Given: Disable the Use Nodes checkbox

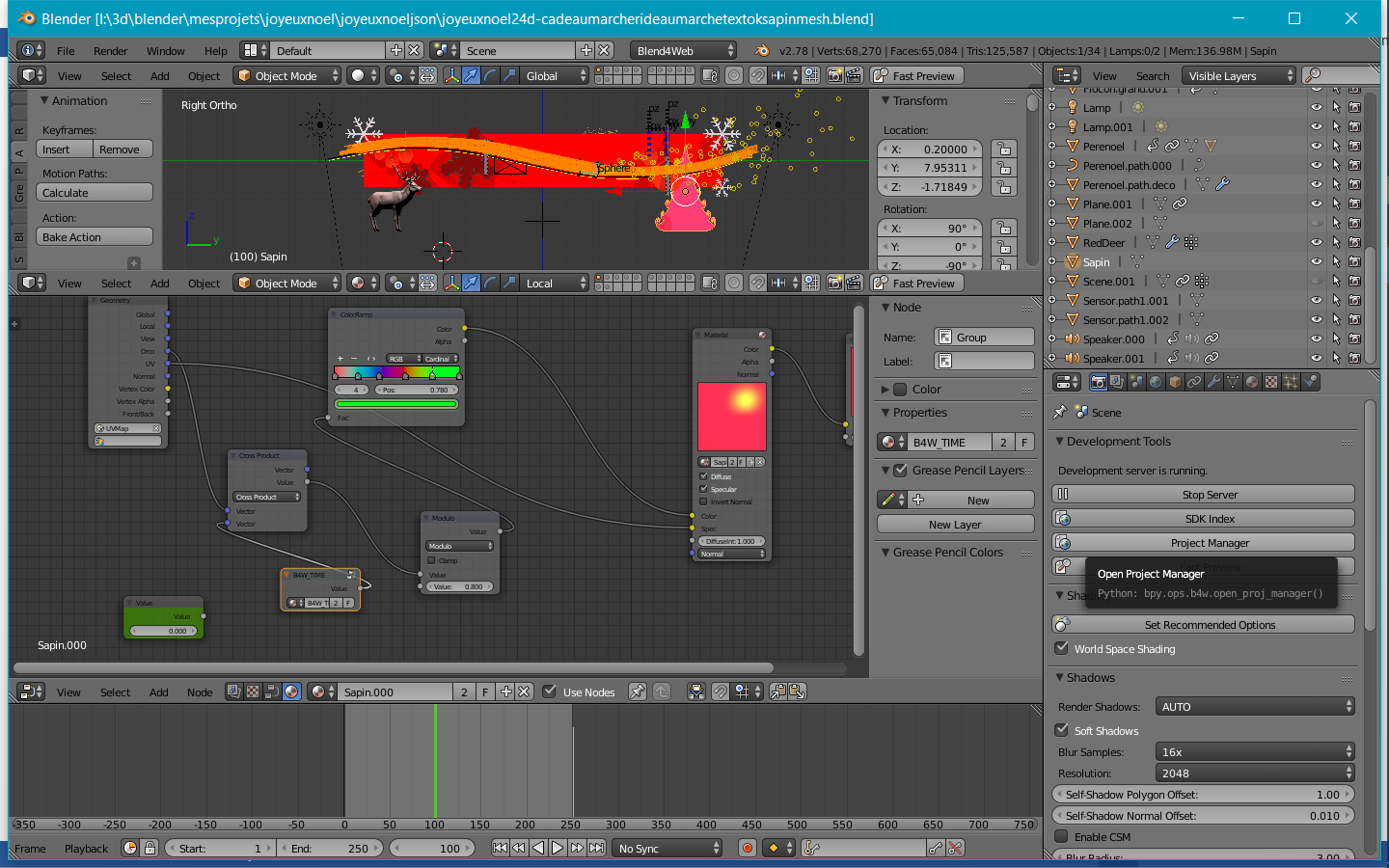Looking at the screenshot, I should click(550, 692).
